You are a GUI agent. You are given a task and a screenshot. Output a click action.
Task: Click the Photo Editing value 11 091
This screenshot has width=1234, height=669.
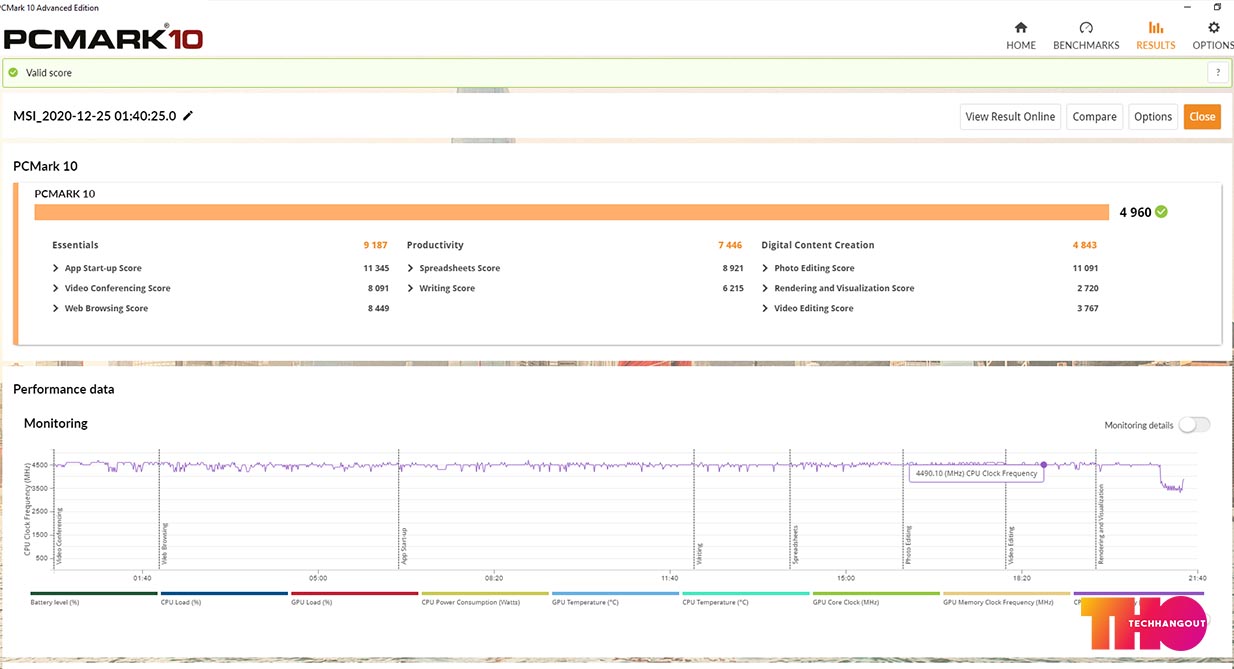coord(1085,268)
